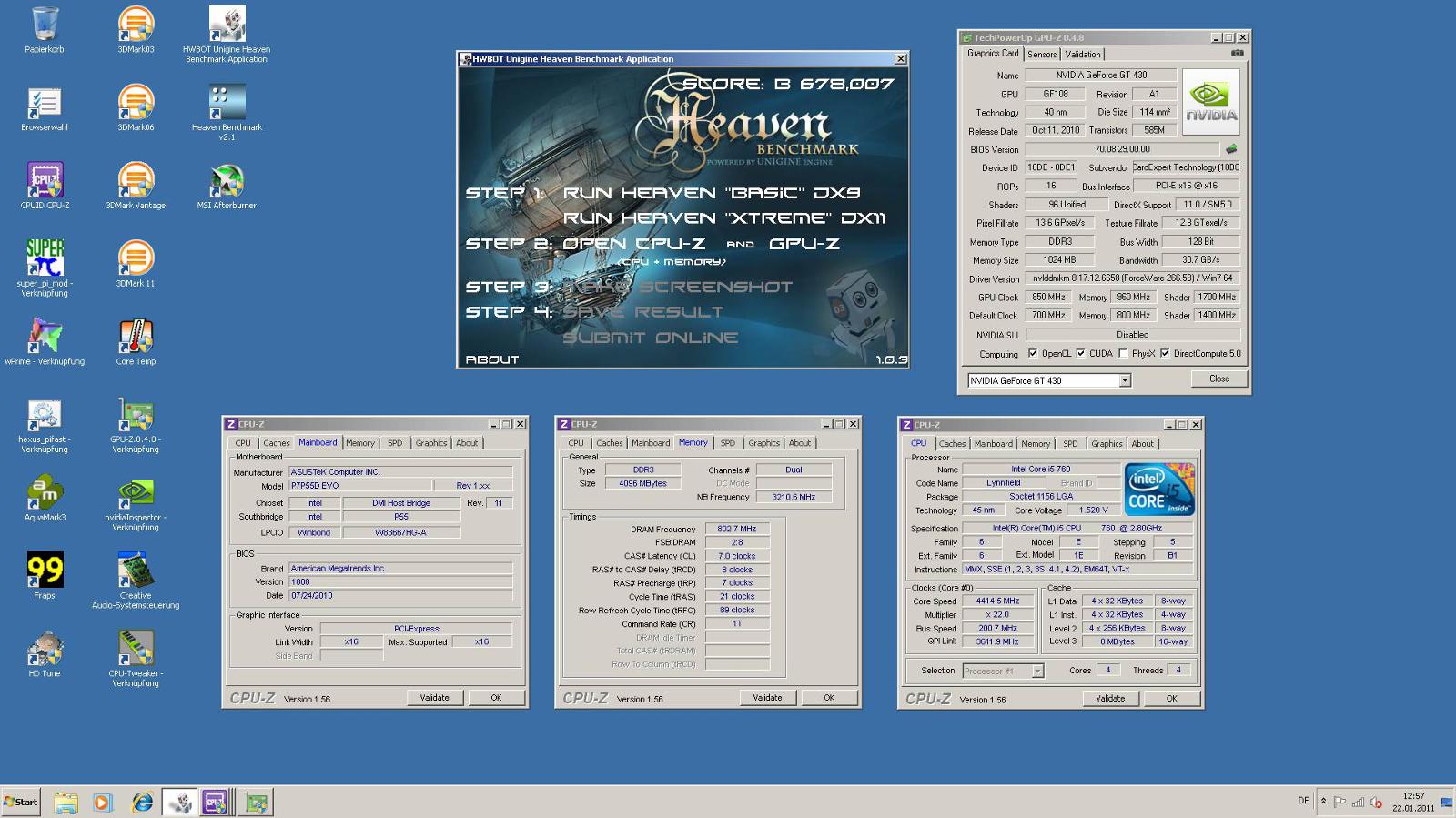Click the DE language indicator in tray
Image resolution: width=1456 pixels, height=818 pixels.
[1303, 801]
